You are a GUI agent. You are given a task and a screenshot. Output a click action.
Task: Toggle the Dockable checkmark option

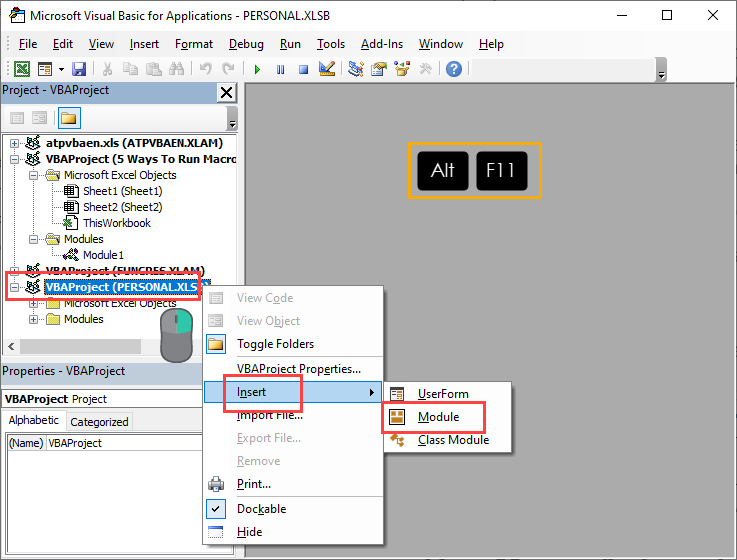tap(293, 509)
